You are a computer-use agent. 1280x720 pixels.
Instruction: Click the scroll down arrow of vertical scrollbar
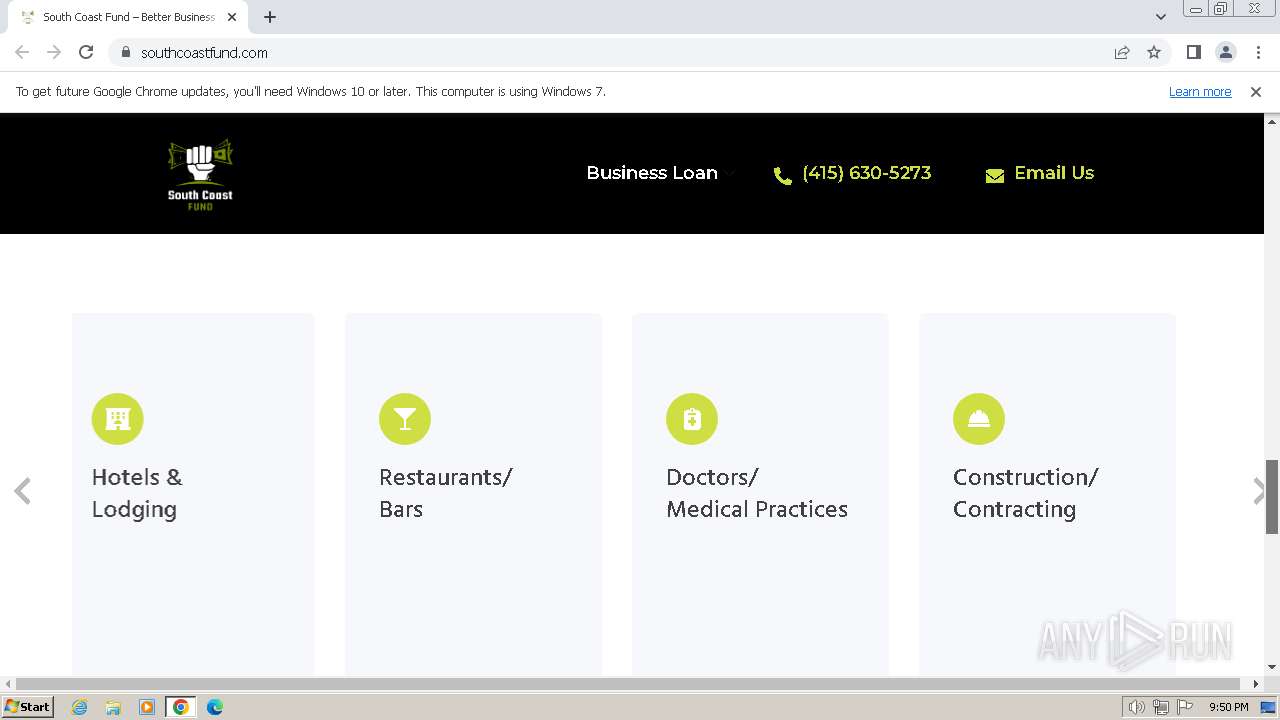(x=1272, y=667)
